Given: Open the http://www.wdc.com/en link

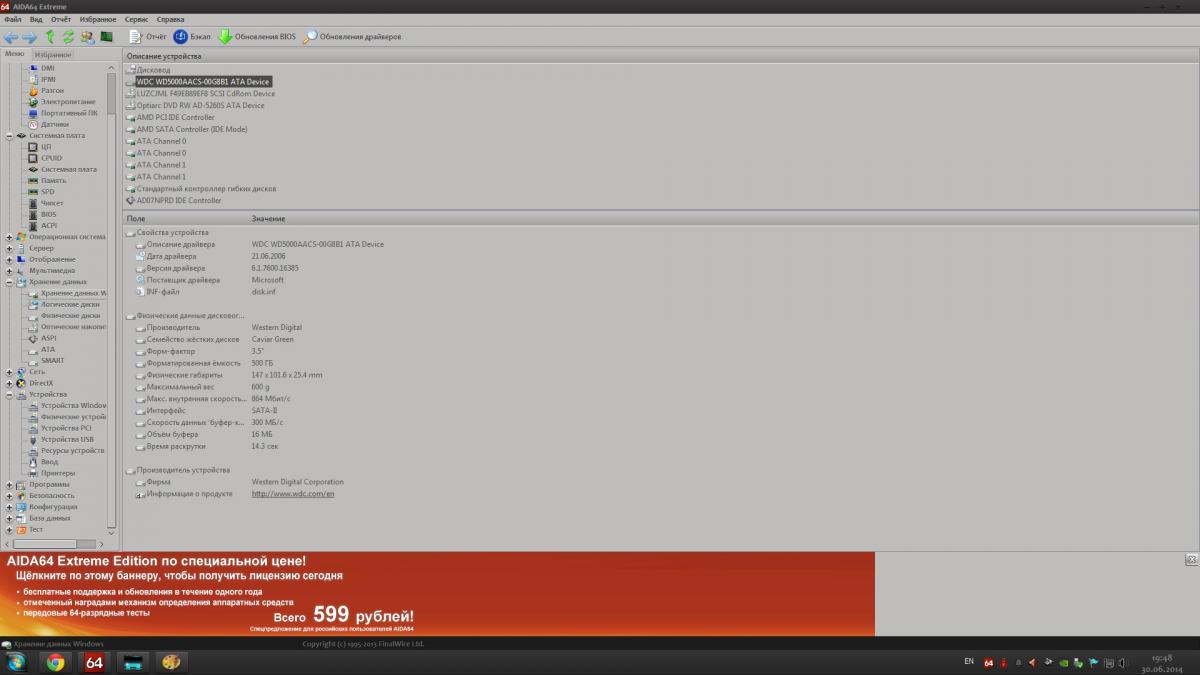Looking at the screenshot, I should [x=293, y=494].
